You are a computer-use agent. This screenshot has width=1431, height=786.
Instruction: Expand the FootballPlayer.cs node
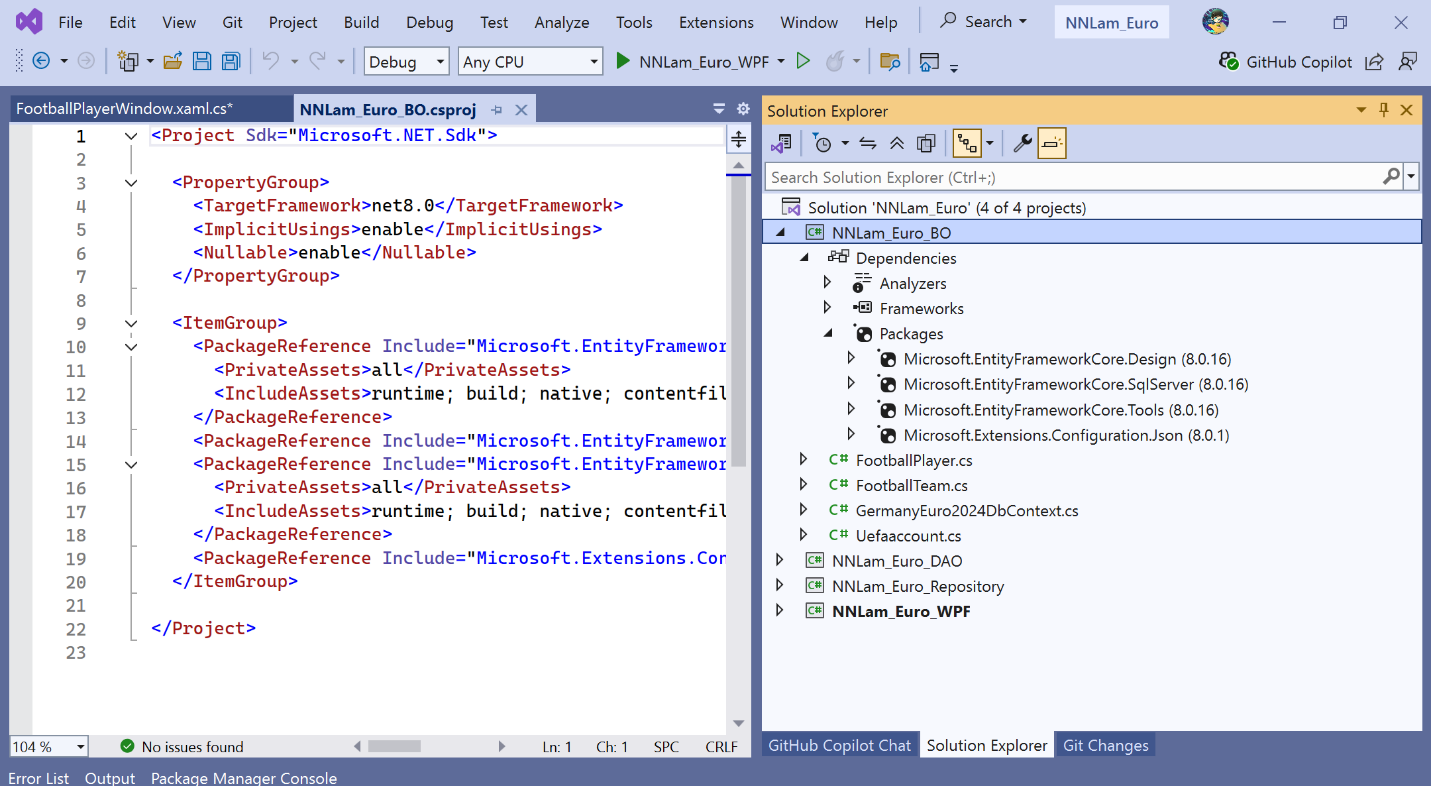[803, 460]
